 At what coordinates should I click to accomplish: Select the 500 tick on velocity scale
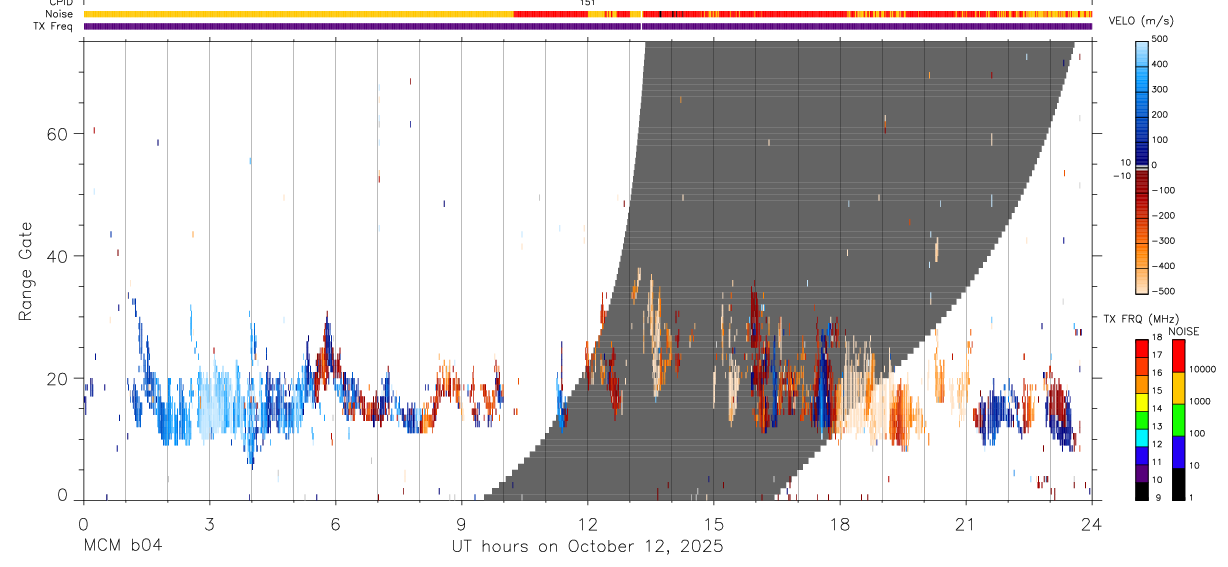click(x=1162, y=39)
